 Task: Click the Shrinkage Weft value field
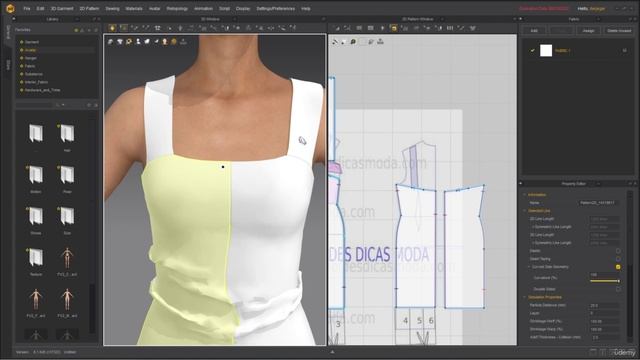[x=604, y=321]
